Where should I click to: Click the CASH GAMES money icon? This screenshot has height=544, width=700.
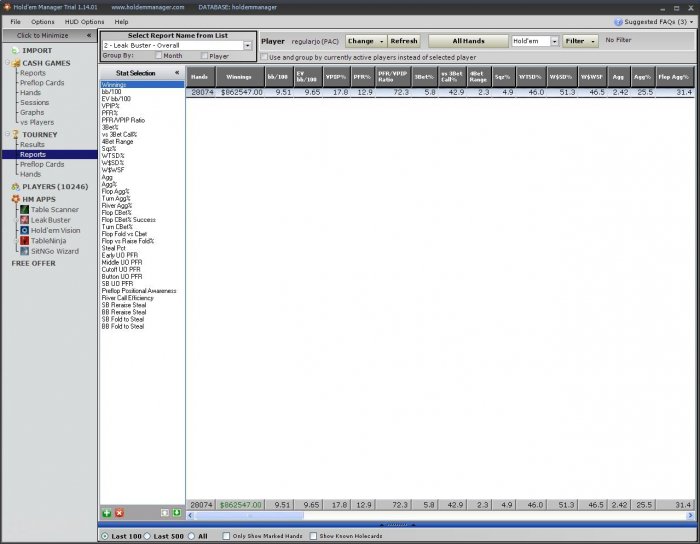coord(16,63)
